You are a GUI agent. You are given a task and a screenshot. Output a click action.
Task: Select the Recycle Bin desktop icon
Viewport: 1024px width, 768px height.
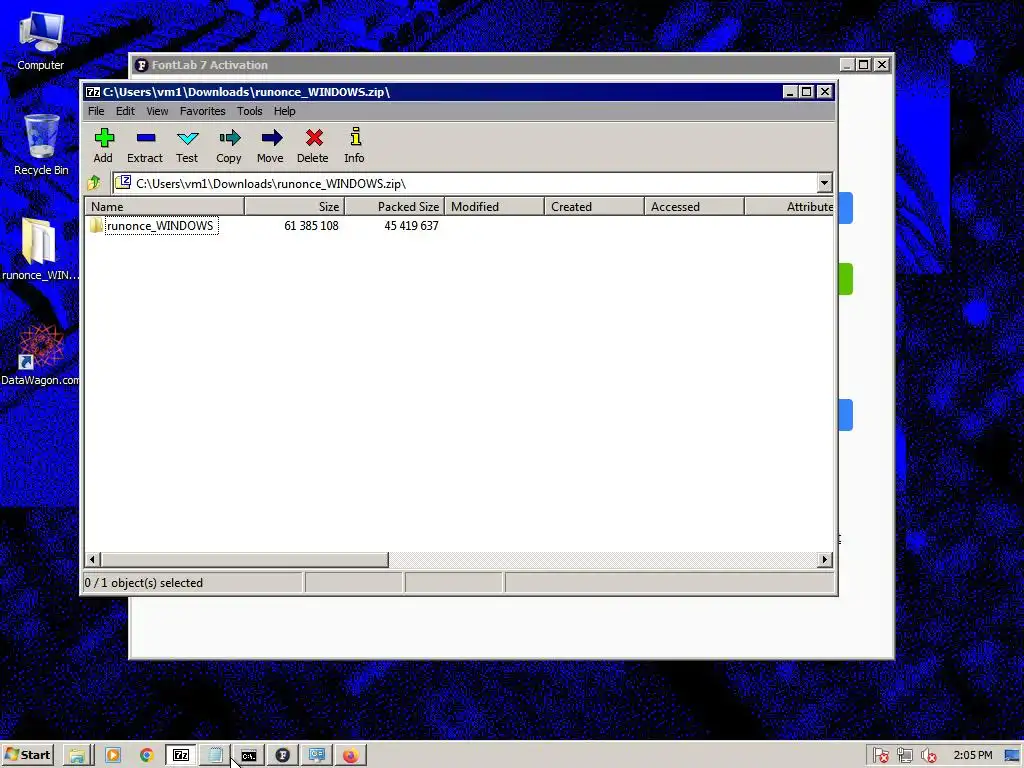coord(41,145)
